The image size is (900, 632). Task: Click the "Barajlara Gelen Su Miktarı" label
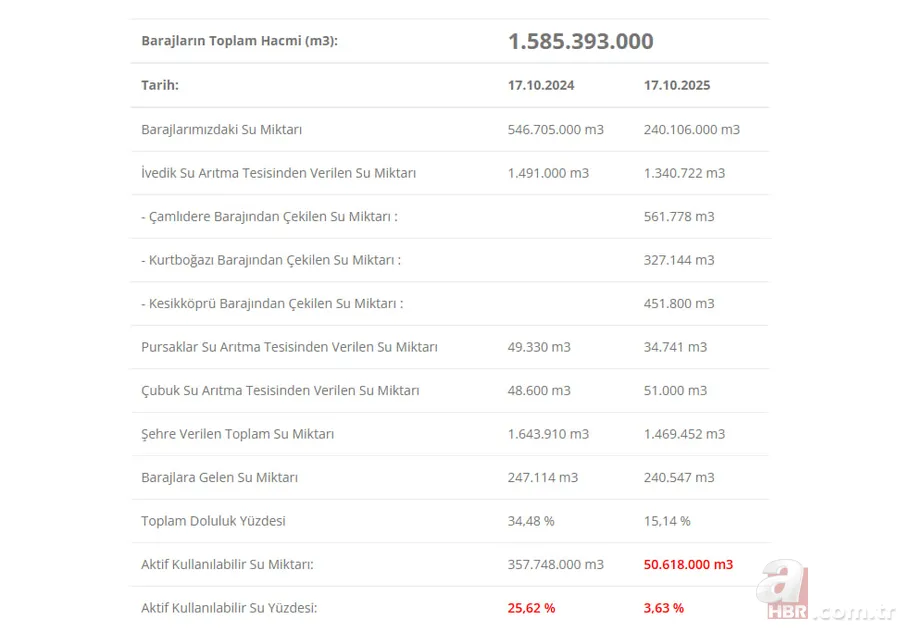pyautogui.click(x=220, y=477)
